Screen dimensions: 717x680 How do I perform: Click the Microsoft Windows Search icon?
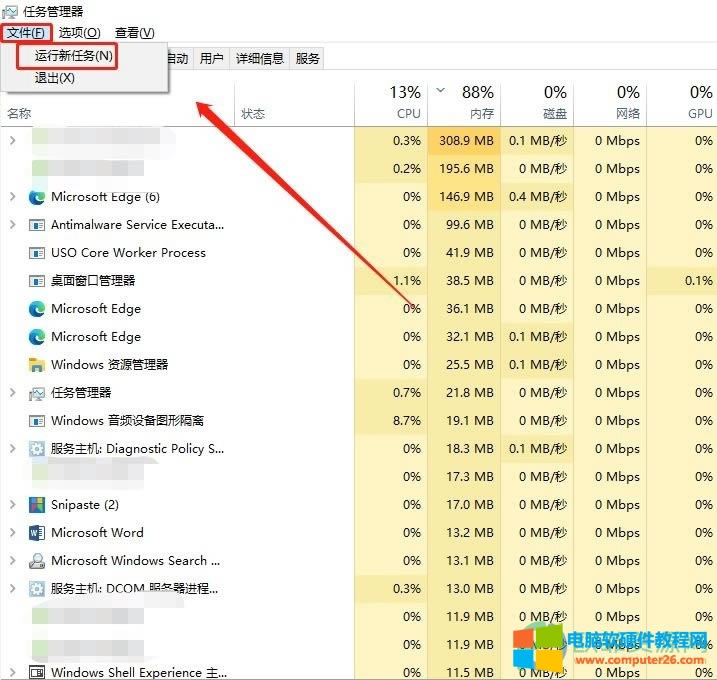(x=37, y=561)
